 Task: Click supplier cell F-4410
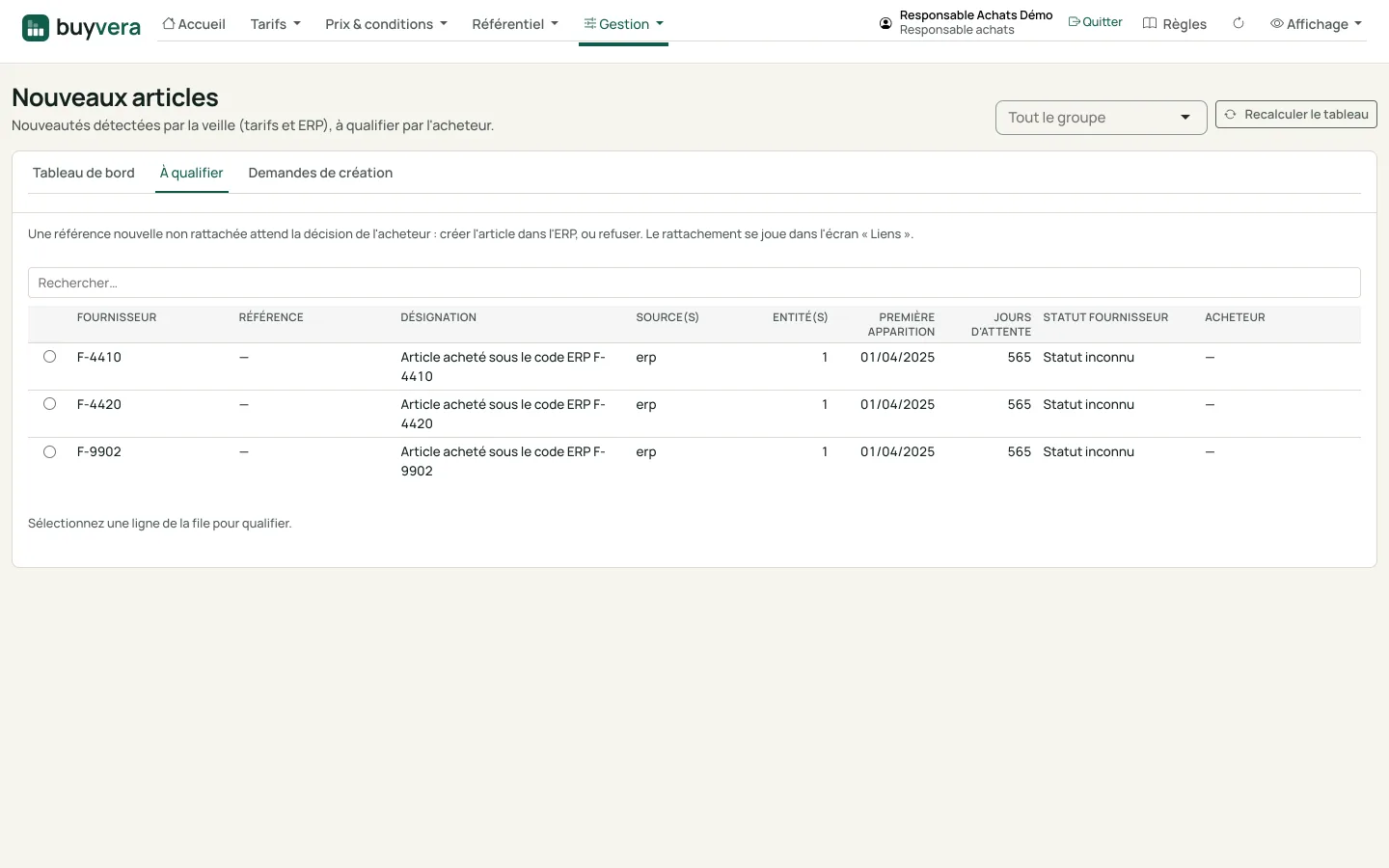[x=99, y=357]
